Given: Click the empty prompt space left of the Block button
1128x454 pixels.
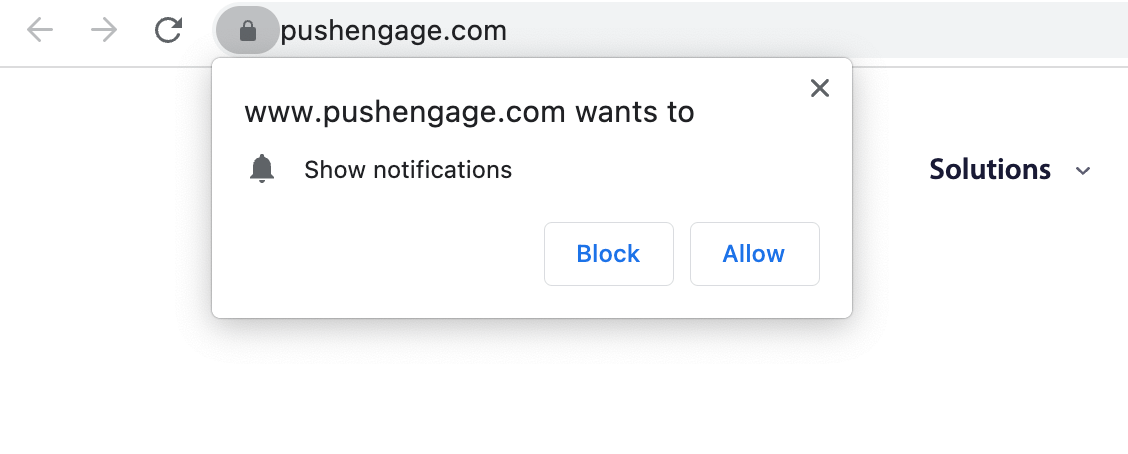Looking at the screenshot, I should [380, 254].
